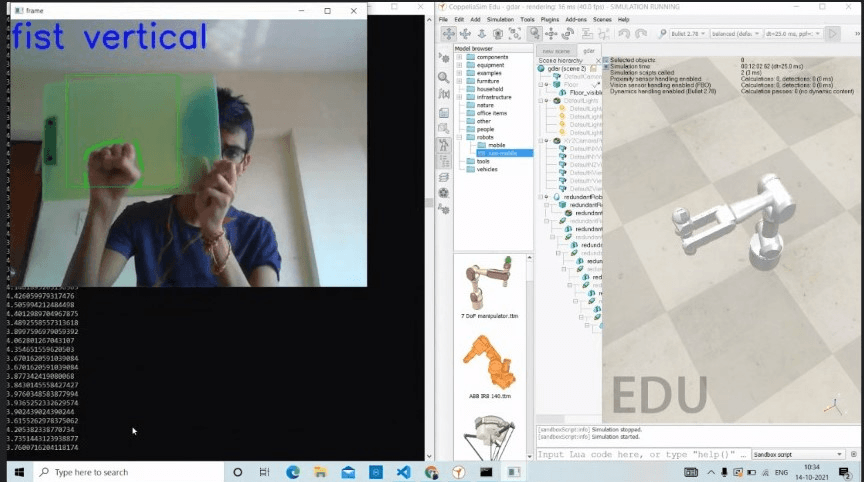Open the Bullet 2.78 physics engine dropdown
Screen dimensions: 864x482
pyautogui.click(x=689, y=34)
